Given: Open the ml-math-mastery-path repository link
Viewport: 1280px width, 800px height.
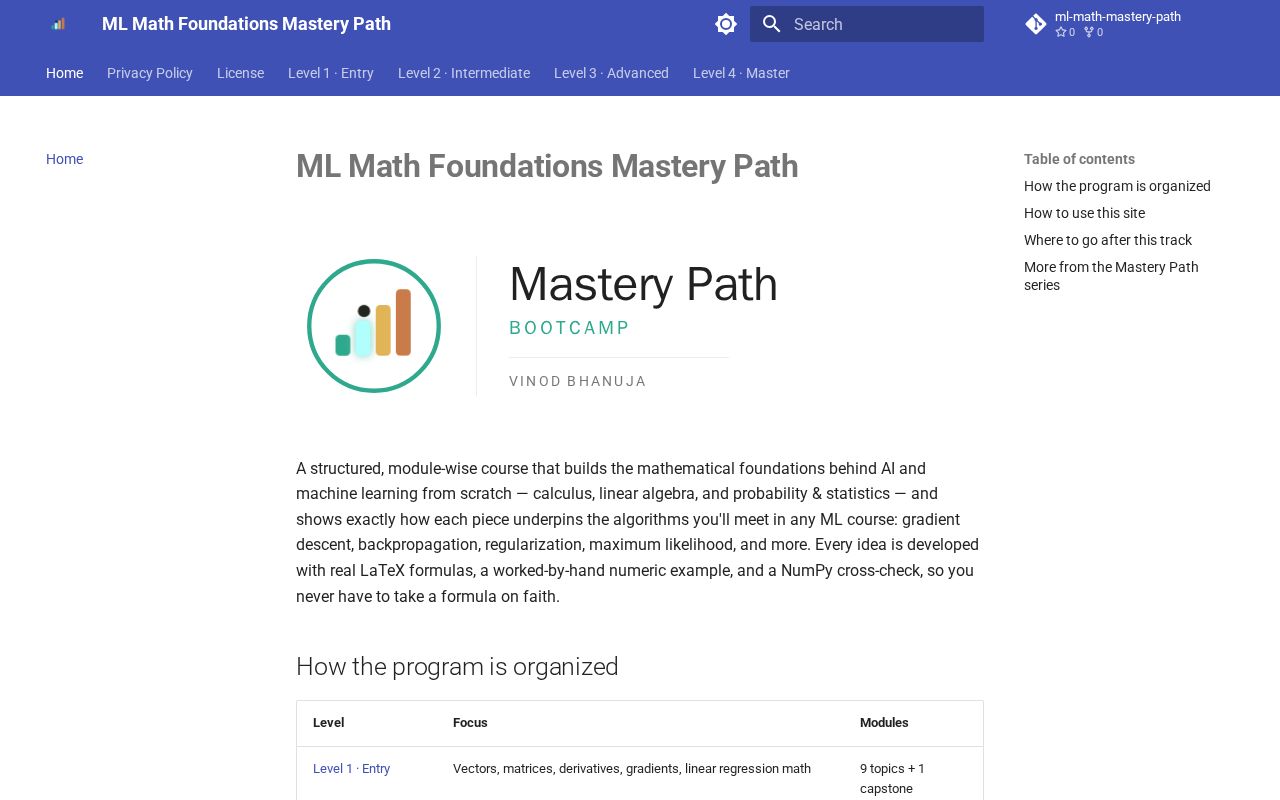Looking at the screenshot, I should tap(1117, 24).
